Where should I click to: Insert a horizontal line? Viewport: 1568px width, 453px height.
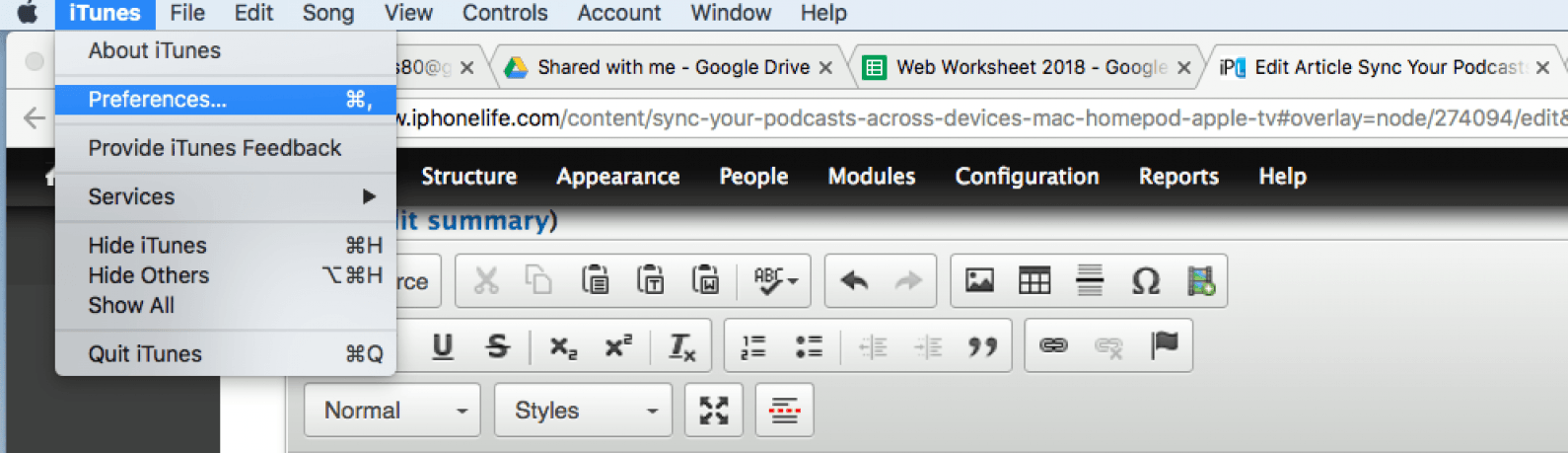click(1090, 281)
